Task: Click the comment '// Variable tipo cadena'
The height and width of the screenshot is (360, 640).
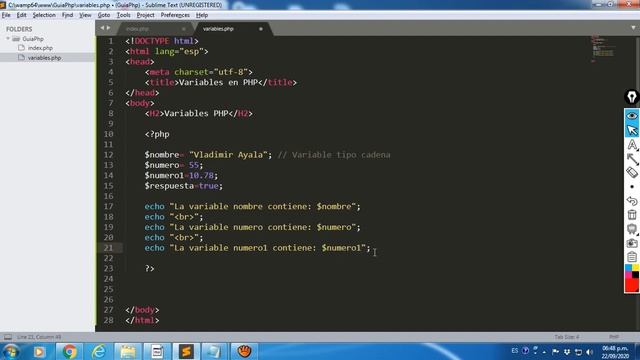Action: tap(334, 155)
